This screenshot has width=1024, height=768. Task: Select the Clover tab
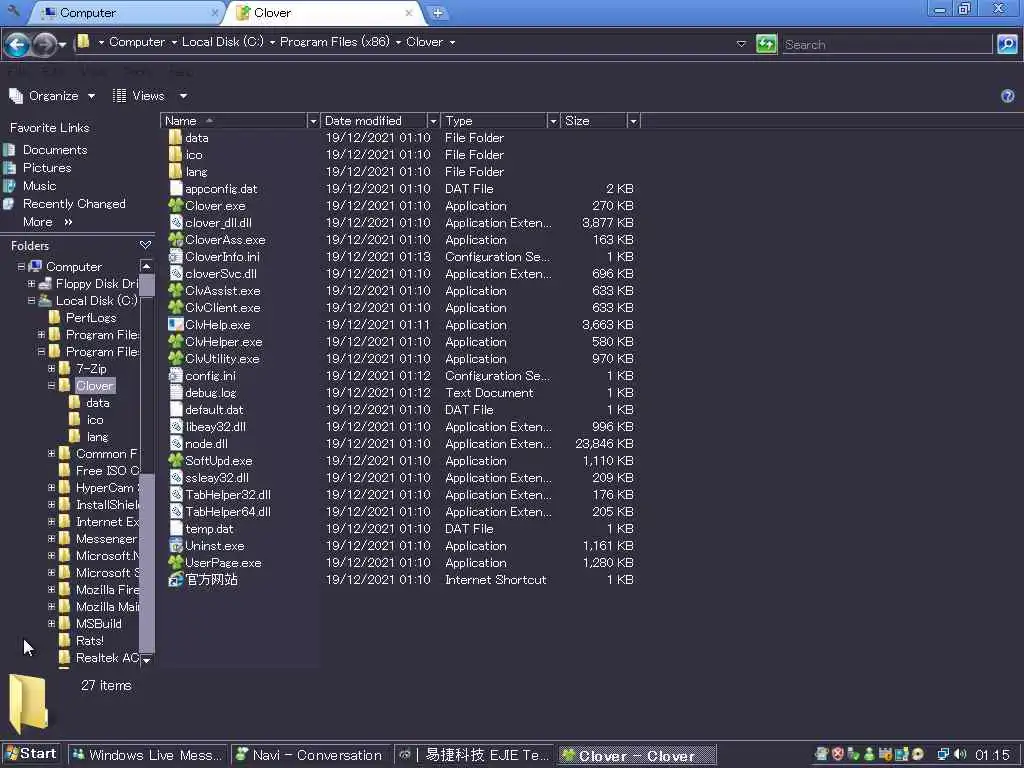click(x=325, y=12)
